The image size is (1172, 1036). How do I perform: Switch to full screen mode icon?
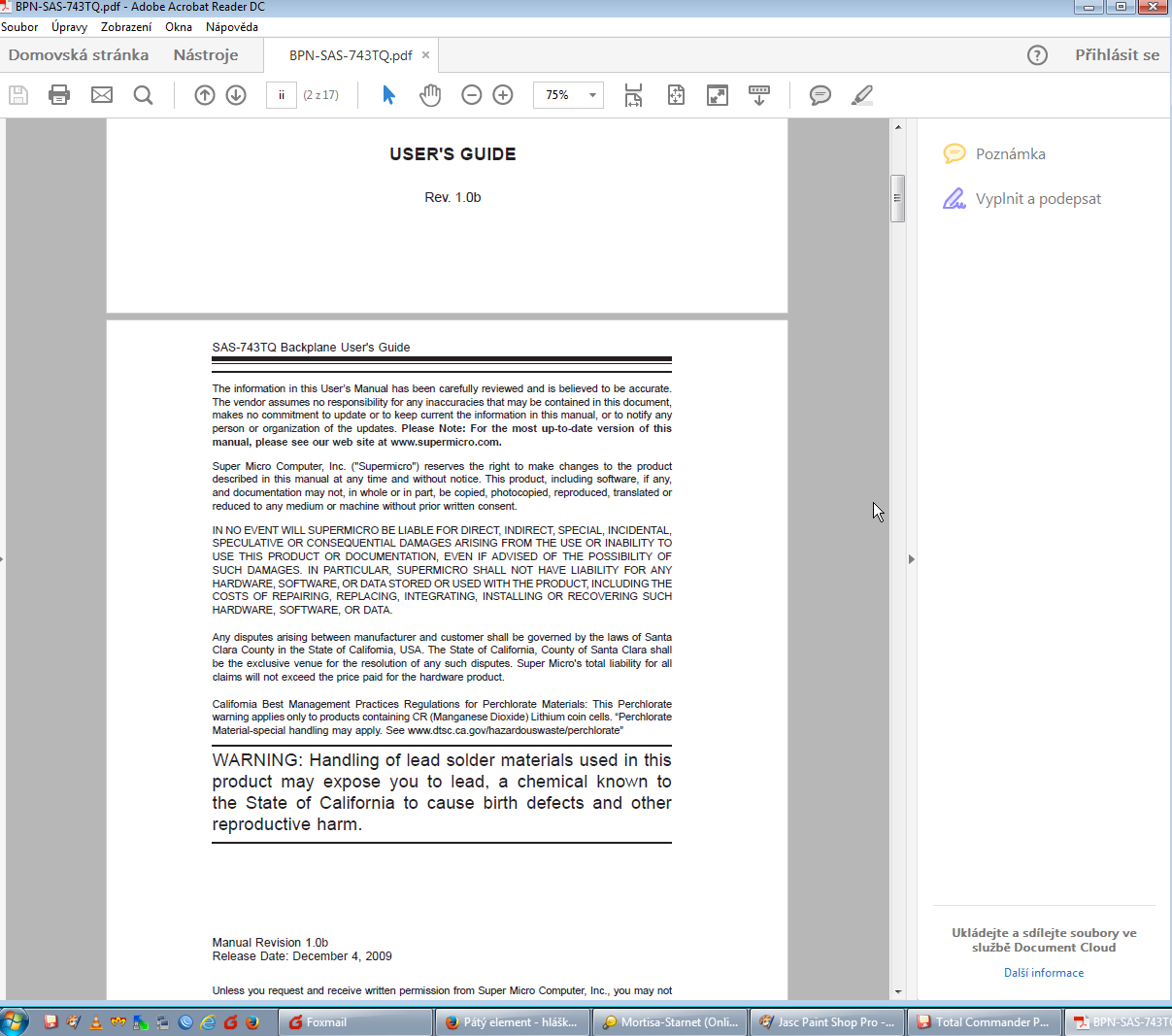pyautogui.click(x=718, y=95)
